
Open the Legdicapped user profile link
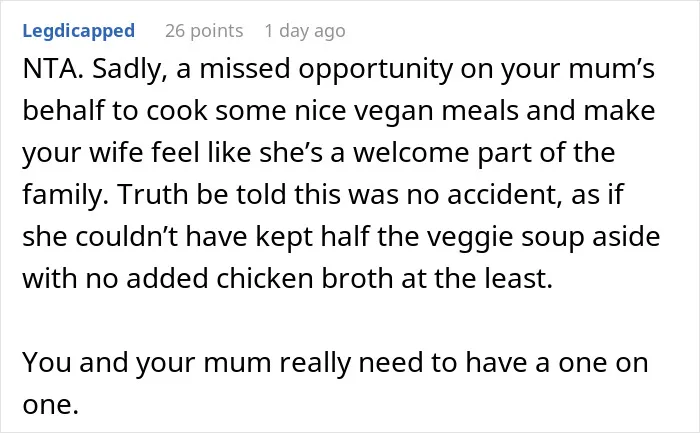pyautogui.click(x=79, y=31)
